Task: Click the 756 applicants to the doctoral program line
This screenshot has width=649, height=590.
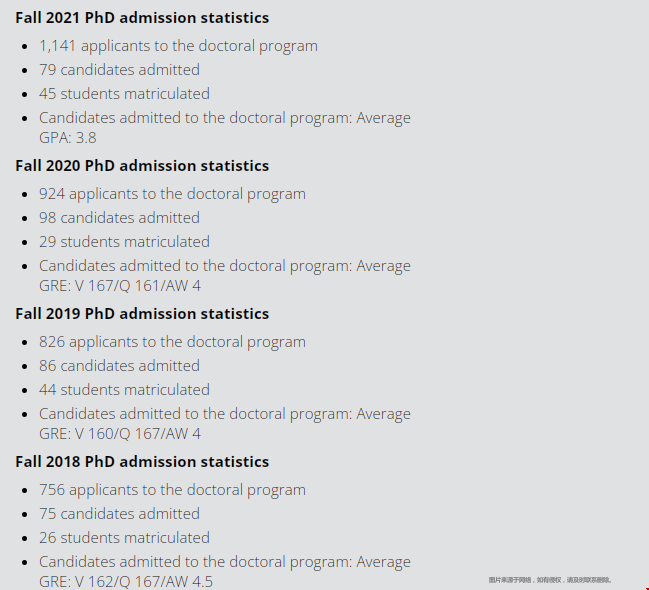Action: coord(172,490)
